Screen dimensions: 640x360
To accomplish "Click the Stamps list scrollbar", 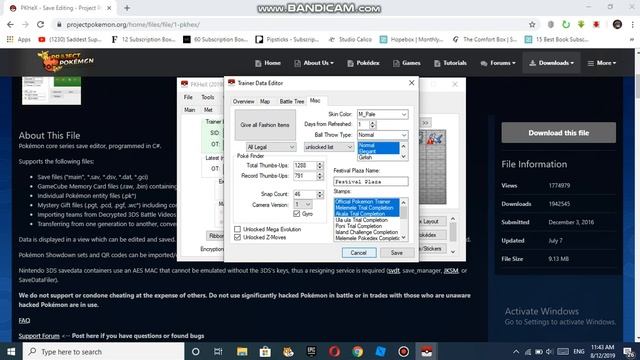I will (x=403, y=220).
